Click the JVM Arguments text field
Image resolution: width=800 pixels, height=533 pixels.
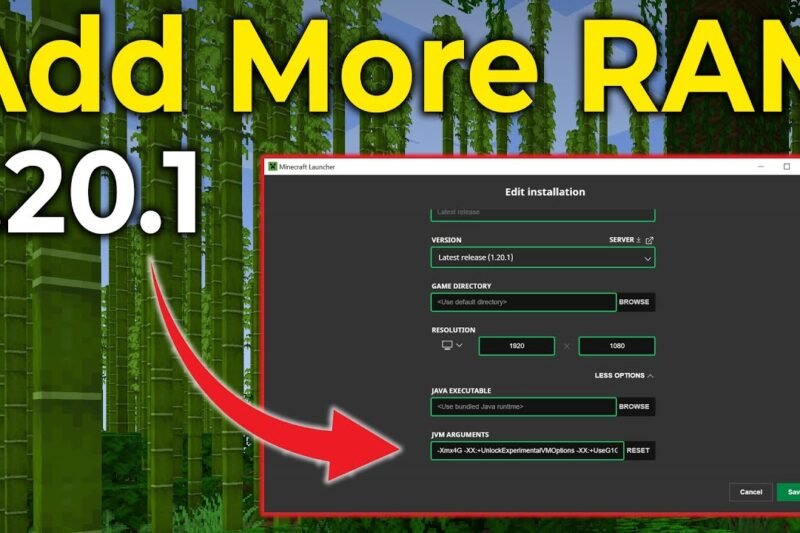(x=527, y=450)
